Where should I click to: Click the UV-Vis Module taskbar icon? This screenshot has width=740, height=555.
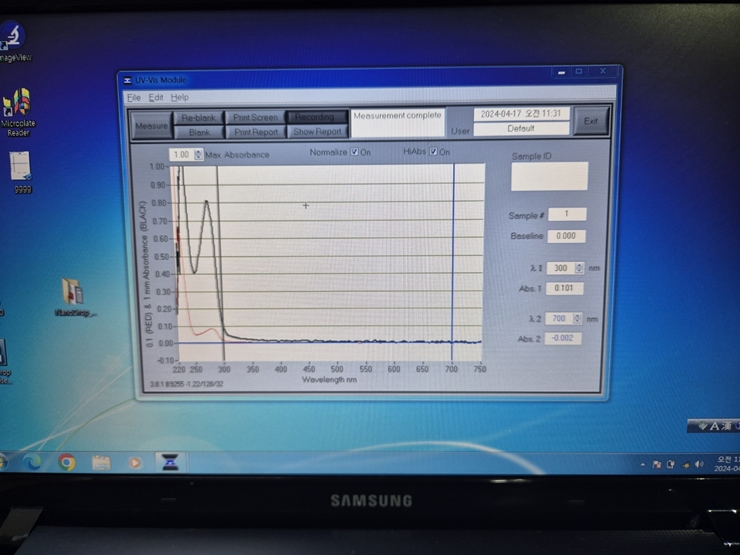coord(169,462)
